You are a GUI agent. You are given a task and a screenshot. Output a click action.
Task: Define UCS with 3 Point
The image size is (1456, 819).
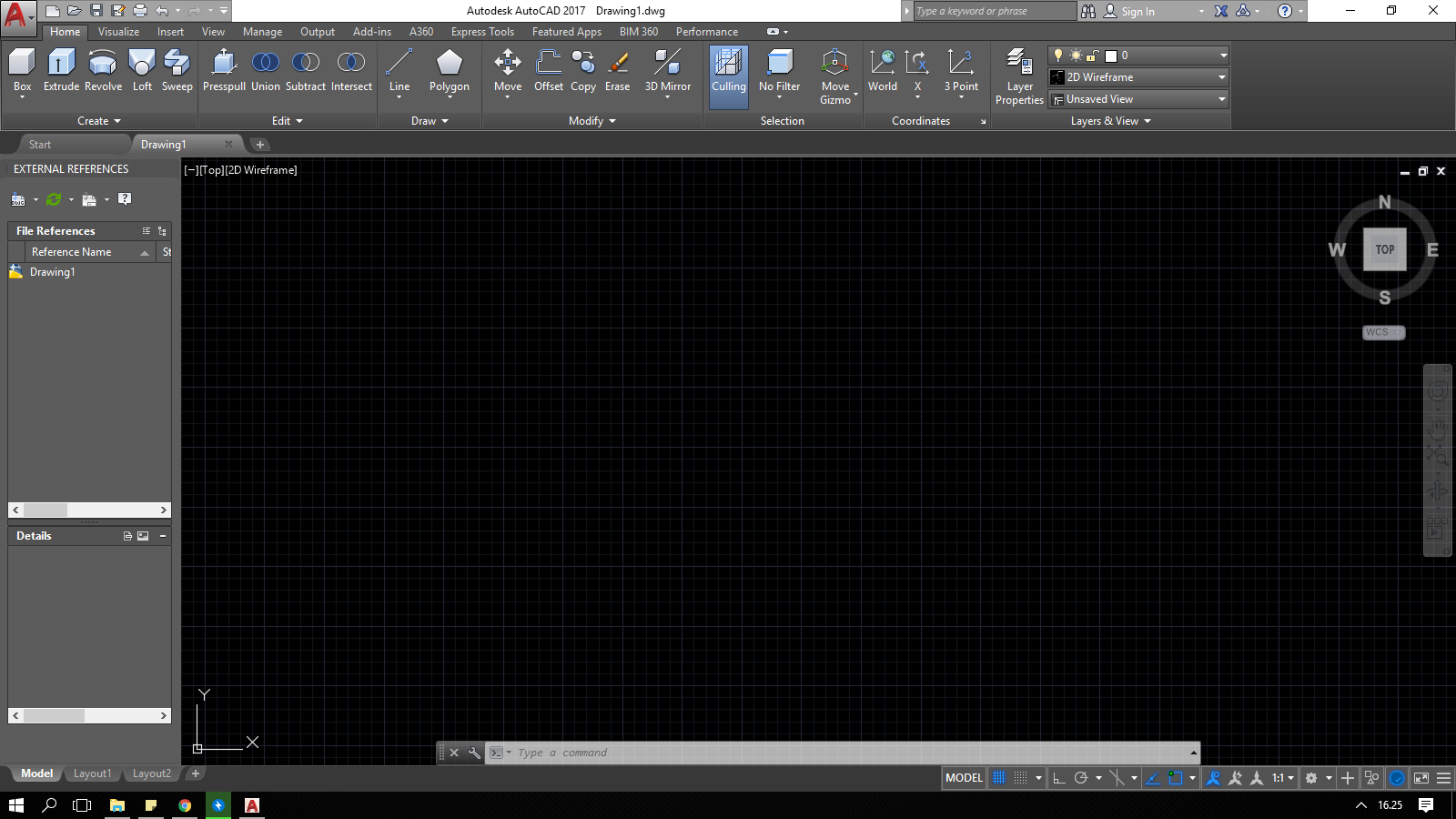(961, 71)
